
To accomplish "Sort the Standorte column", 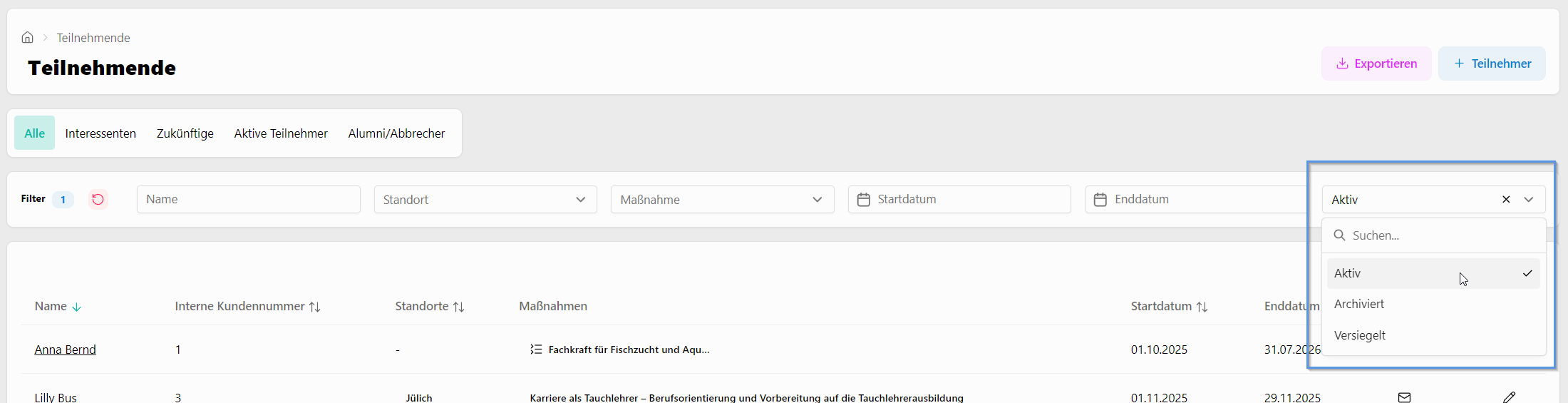I will click(458, 307).
